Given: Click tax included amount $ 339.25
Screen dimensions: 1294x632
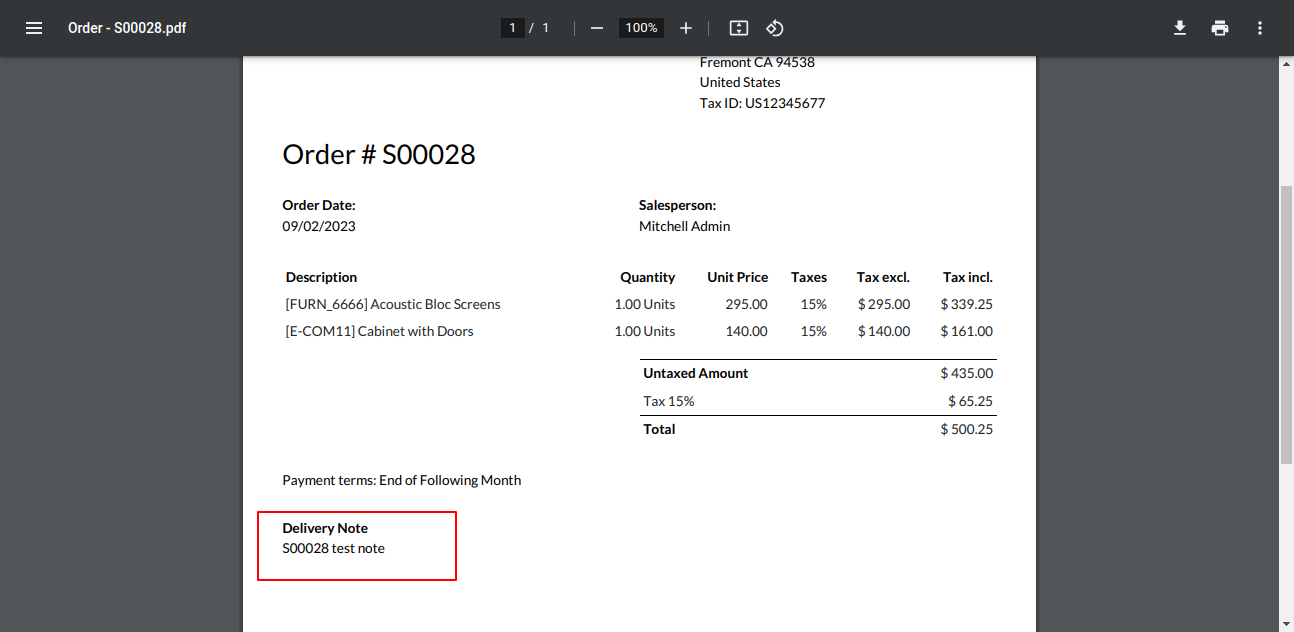Looking at the screenshot, I should pyautogui.click(x=967, y=304).
